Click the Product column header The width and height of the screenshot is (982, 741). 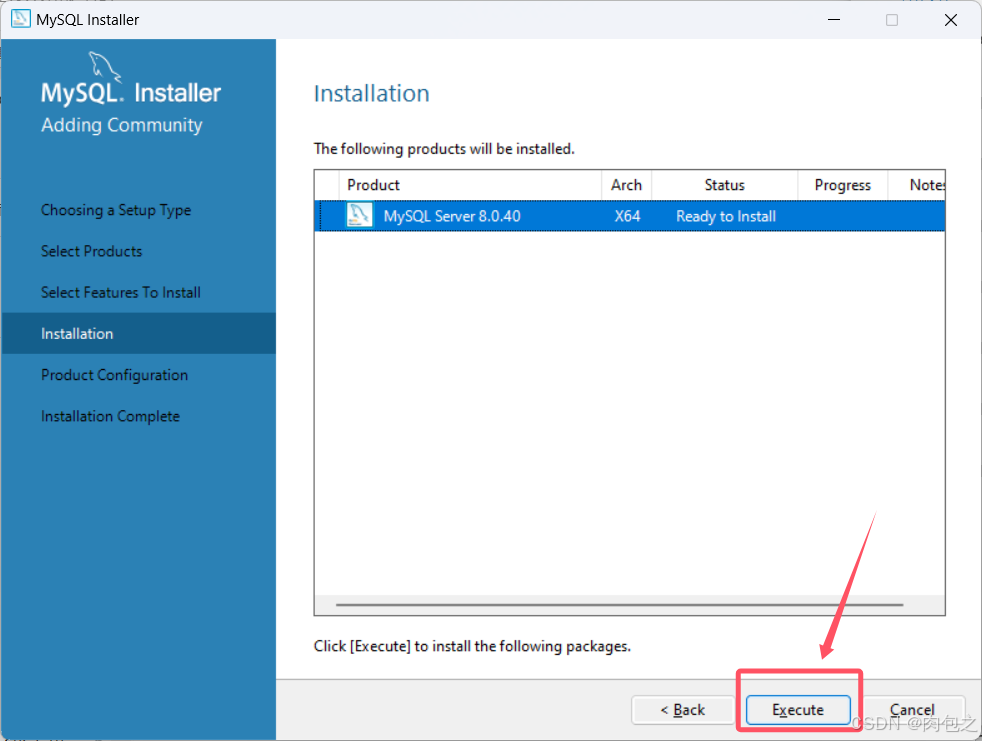pyautogui.click(x=470, y=185)
